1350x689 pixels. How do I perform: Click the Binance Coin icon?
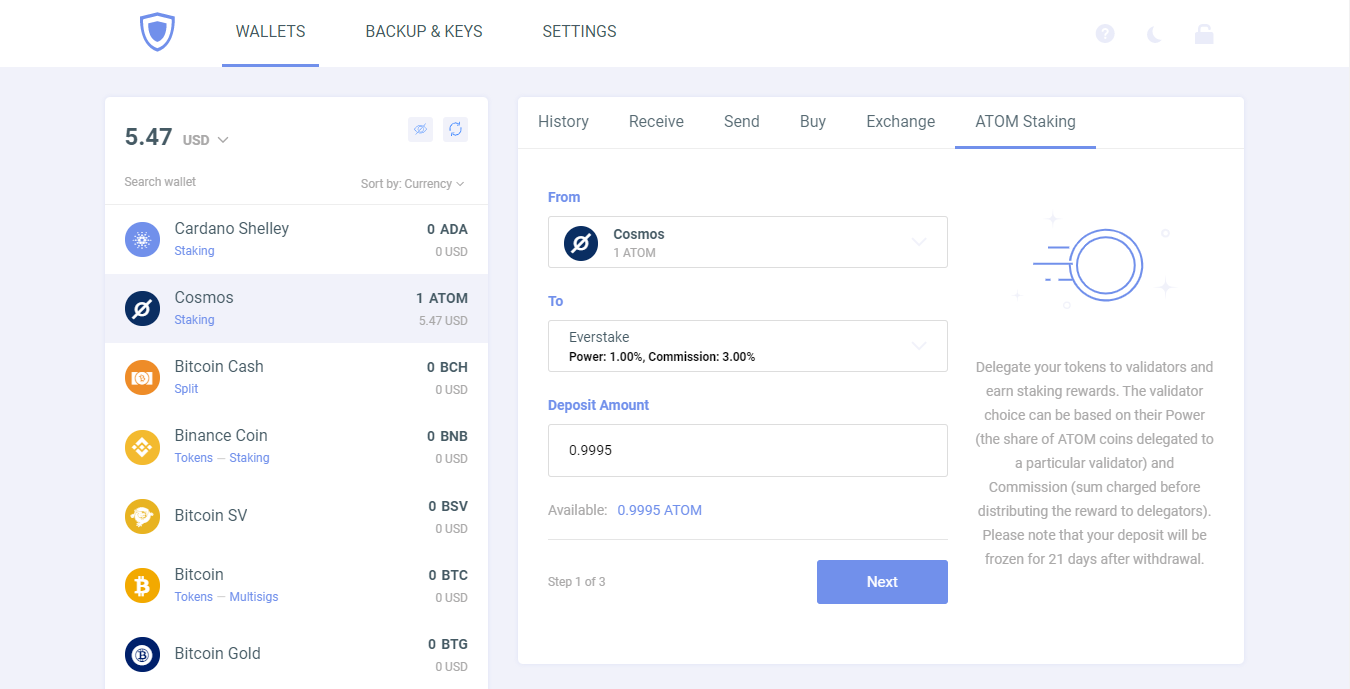pyautogui.click(x=142, y=447)
